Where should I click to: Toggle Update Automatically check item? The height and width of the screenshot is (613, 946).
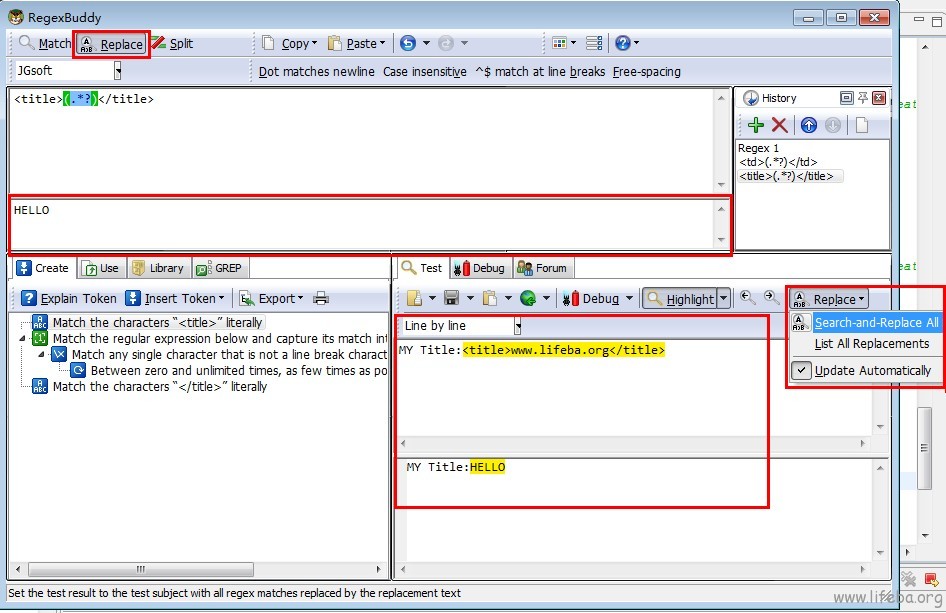click(x=866, y=370)
